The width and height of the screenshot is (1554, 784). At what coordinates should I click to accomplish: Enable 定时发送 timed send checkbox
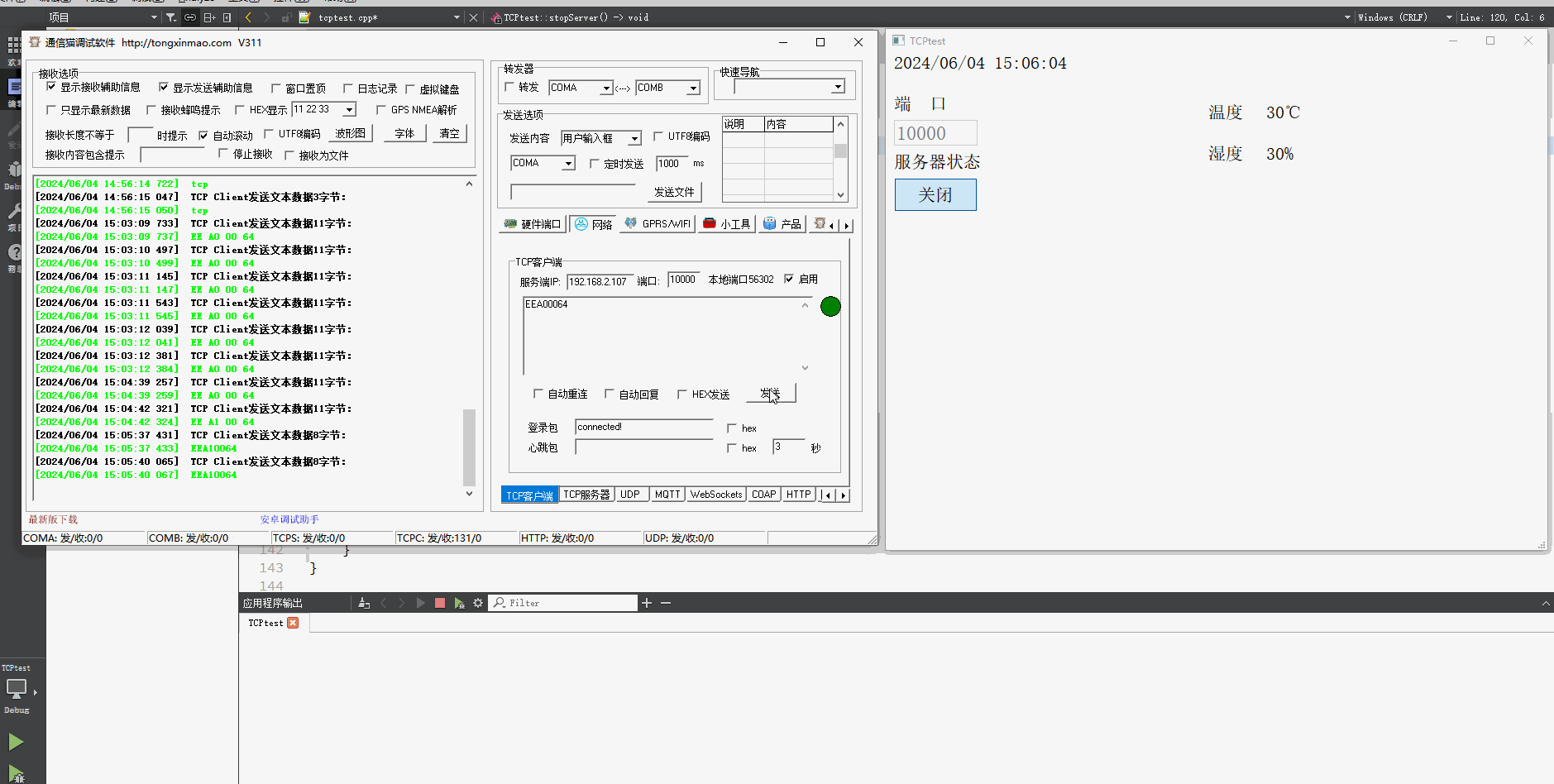595,164
